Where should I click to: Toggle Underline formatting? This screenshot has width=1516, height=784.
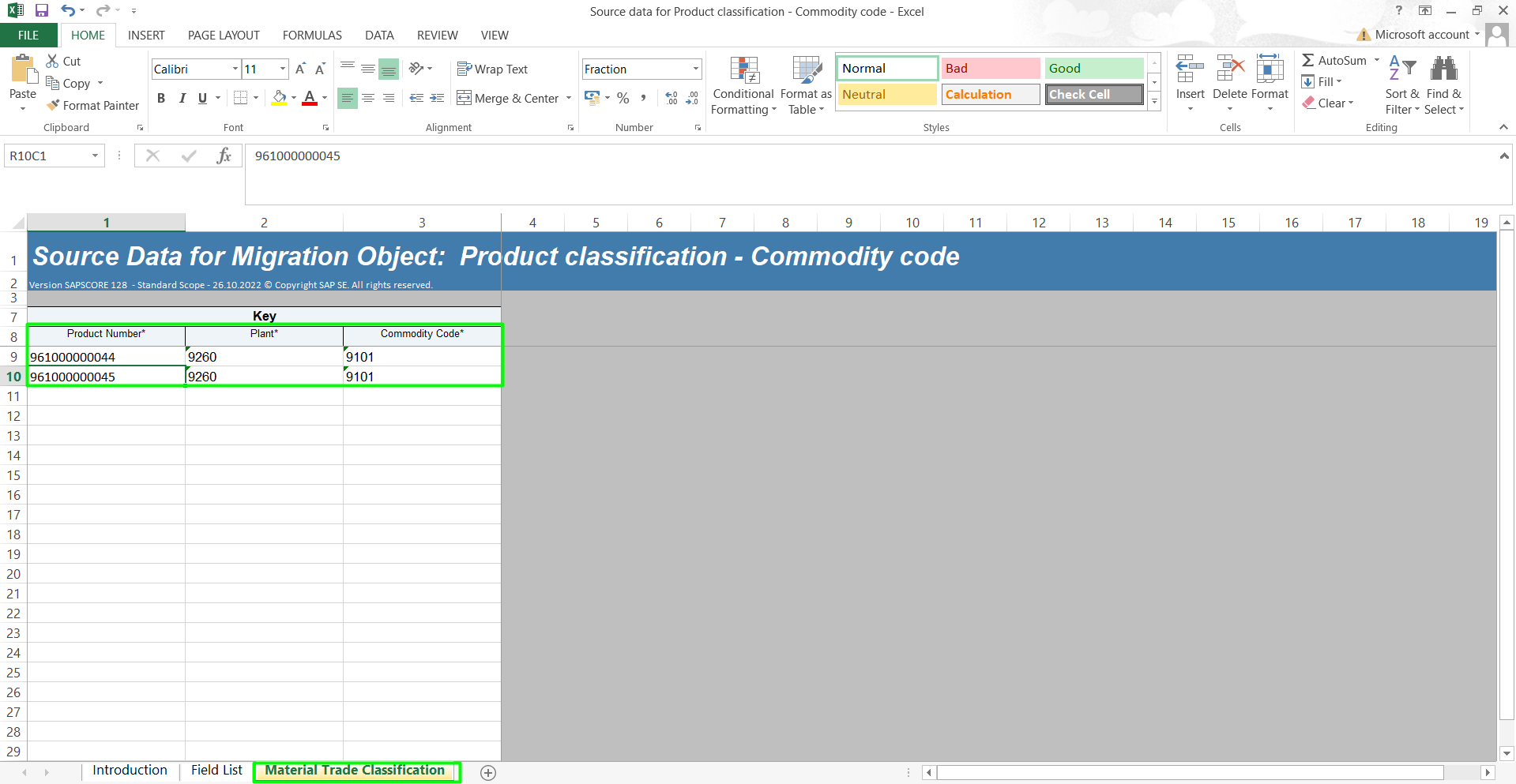(x=203, y=98)
